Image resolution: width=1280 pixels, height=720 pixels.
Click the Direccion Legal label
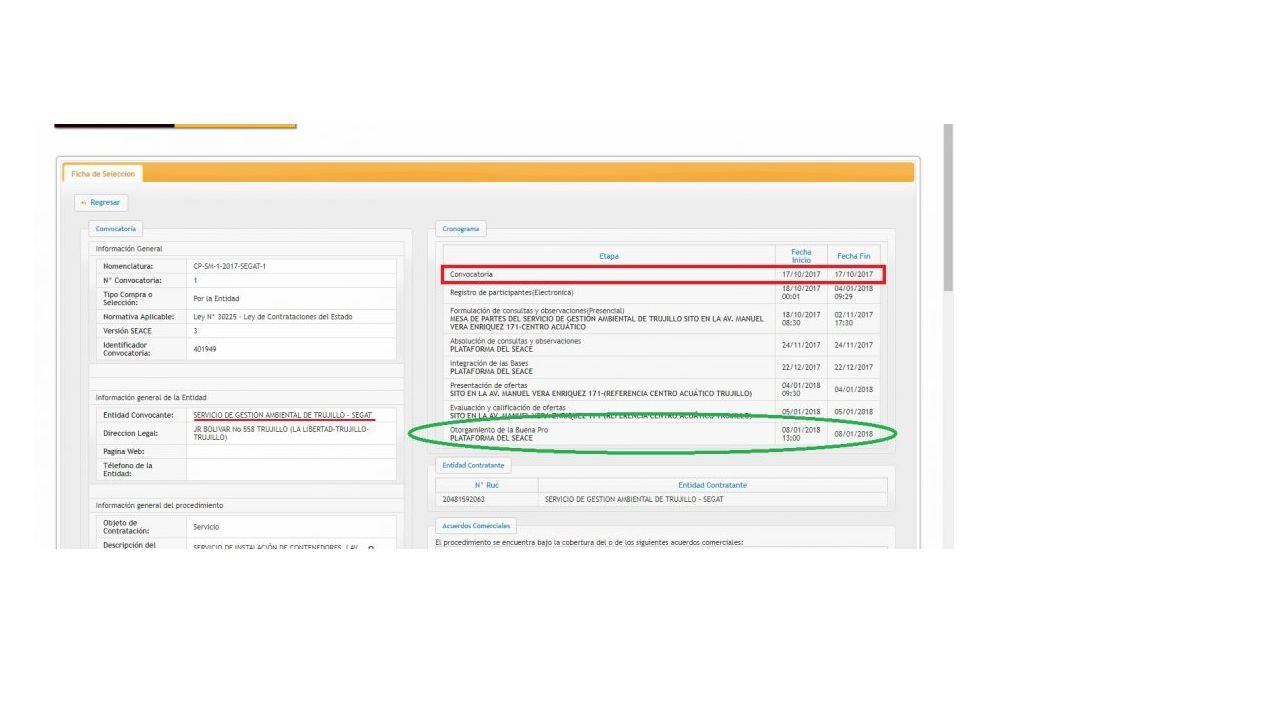132,433
